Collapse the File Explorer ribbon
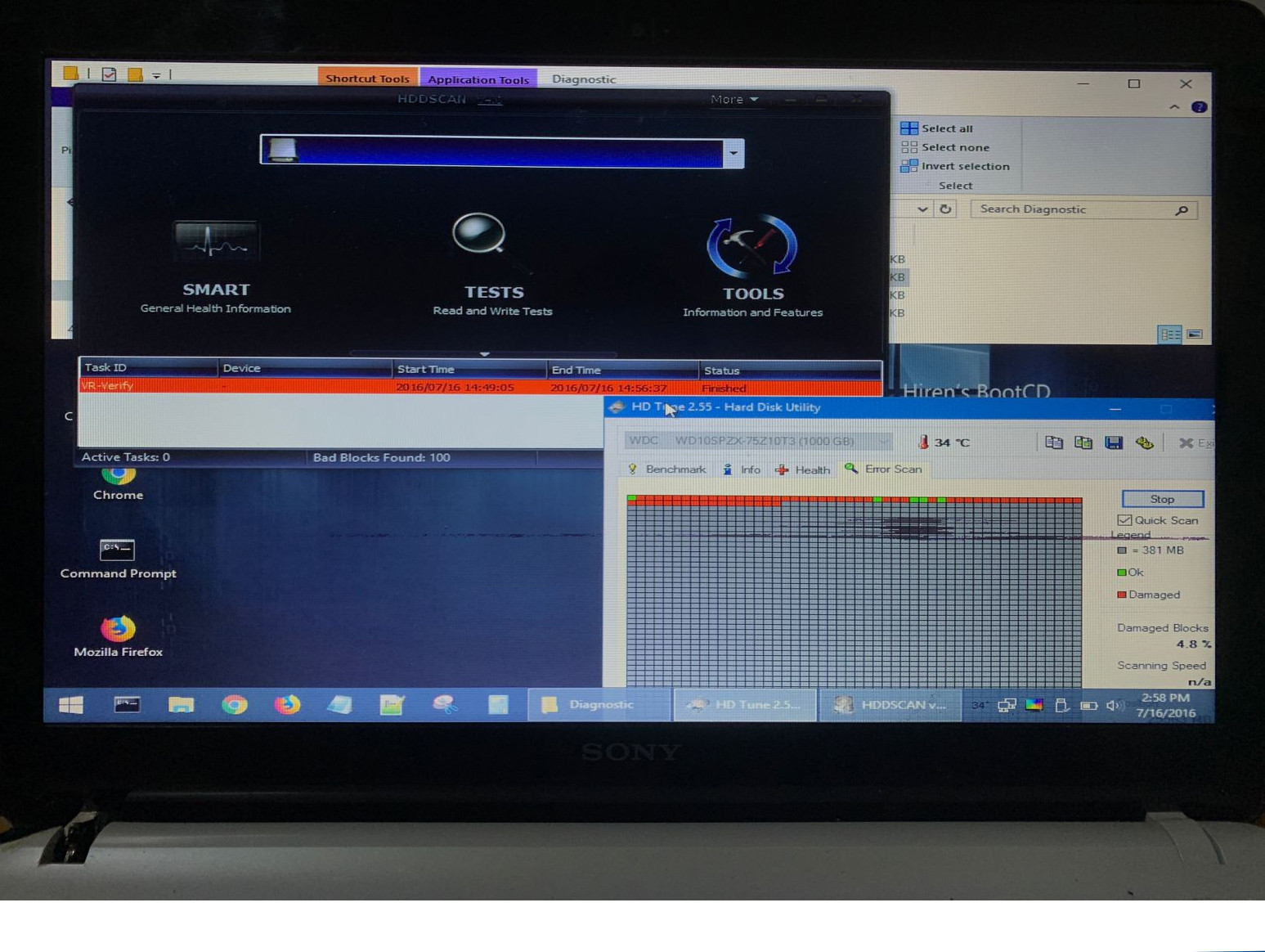Image resolution: width=1265 pixels, height=952 pixels. [x=1174, y=107]
